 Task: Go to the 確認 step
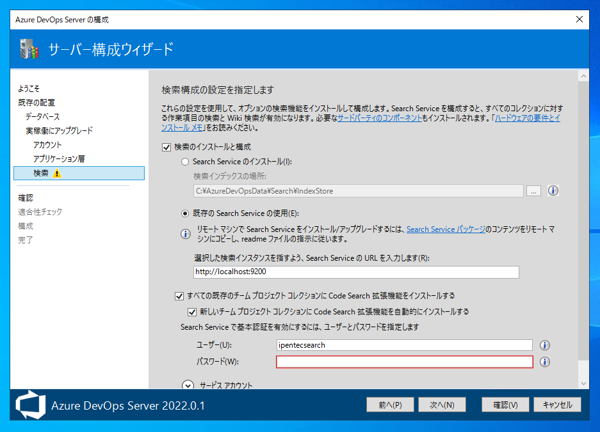26,198
